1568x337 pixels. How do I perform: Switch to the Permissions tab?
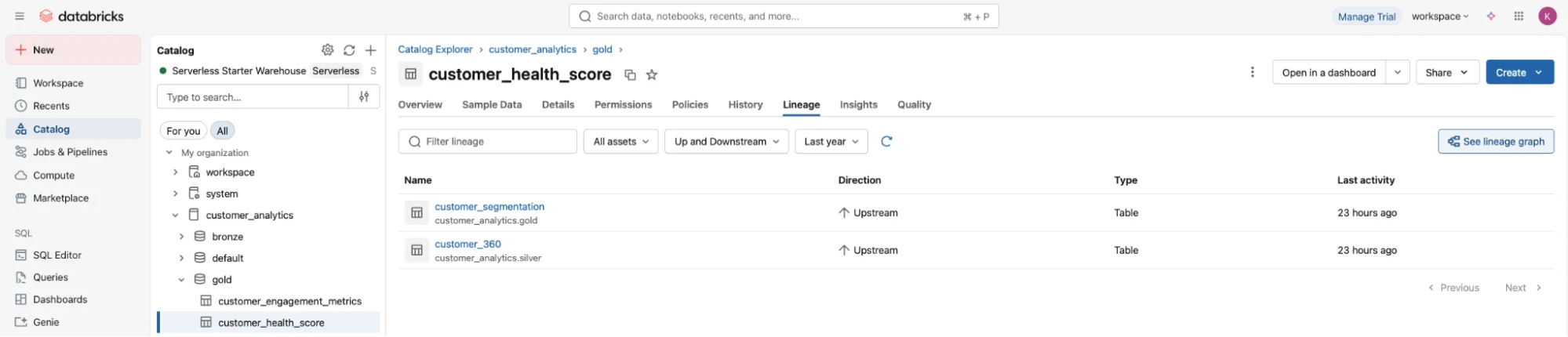click(623, 105)
